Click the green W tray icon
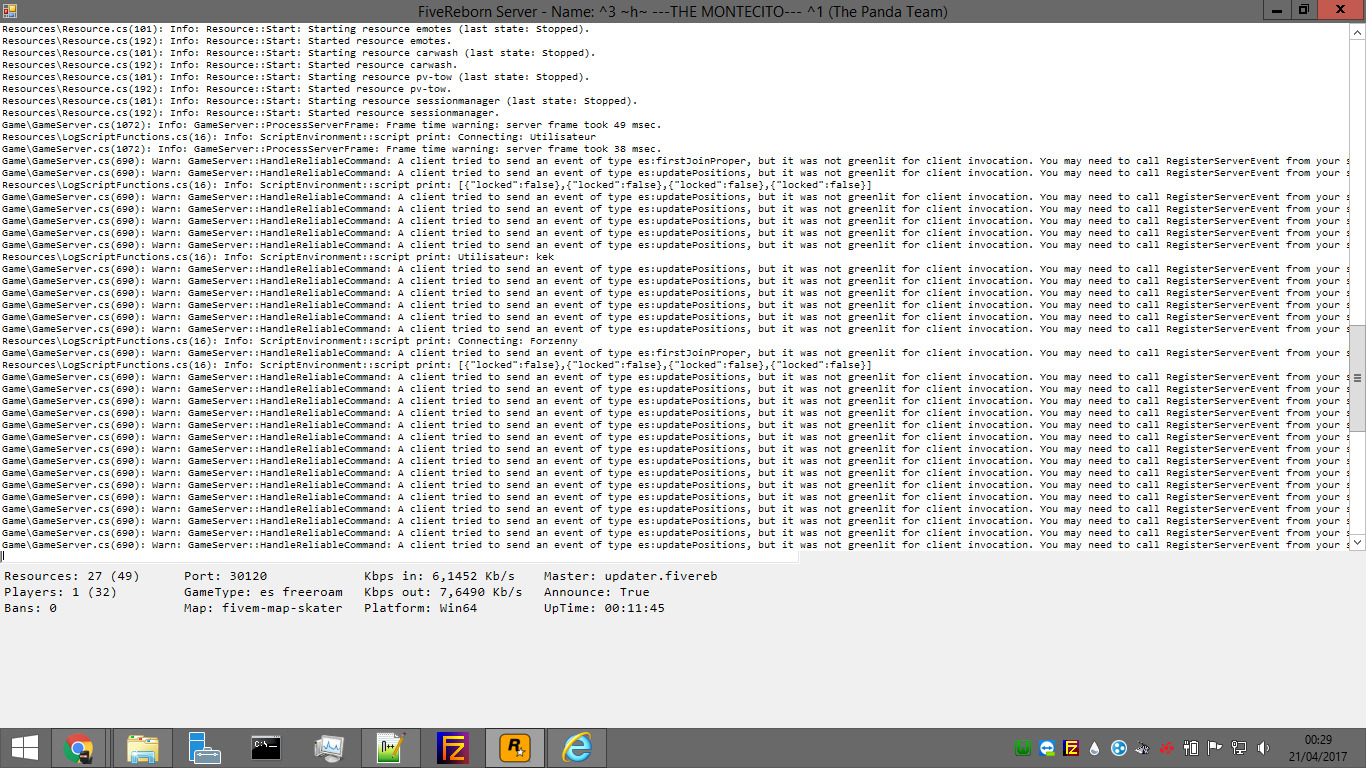Image resolution: width=1366 pixels, height=768 pixels. 1023,748
